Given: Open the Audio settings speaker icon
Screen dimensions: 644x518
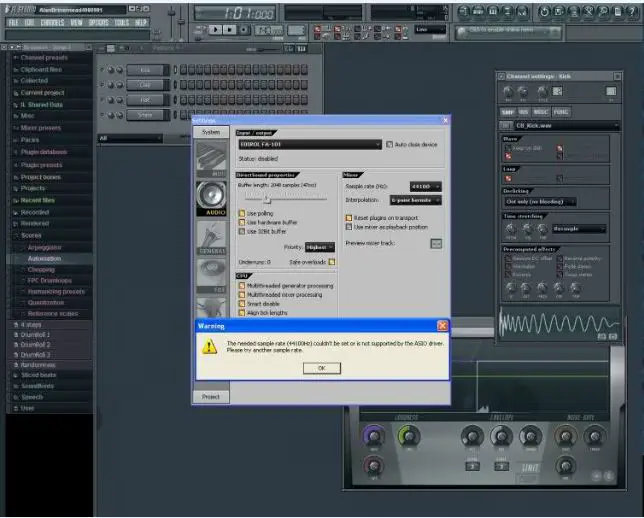Looking at the screenshot, I should pyautogui.click(x=211, y=196).
